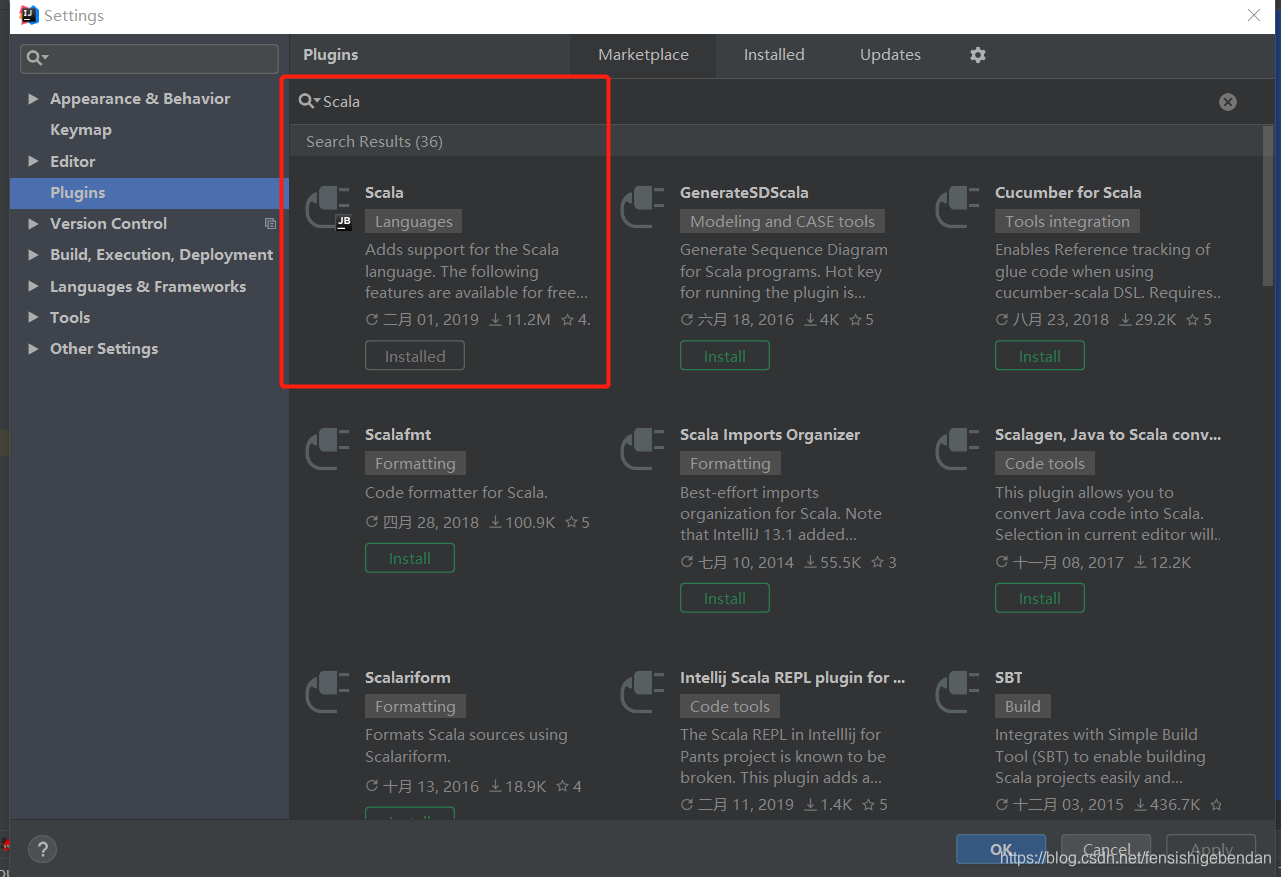Click the Installed button for Scala plugin
Image resolution: width=1281 pixels, height=877 pixels.
pyautogui.click(x=415, y=356)
